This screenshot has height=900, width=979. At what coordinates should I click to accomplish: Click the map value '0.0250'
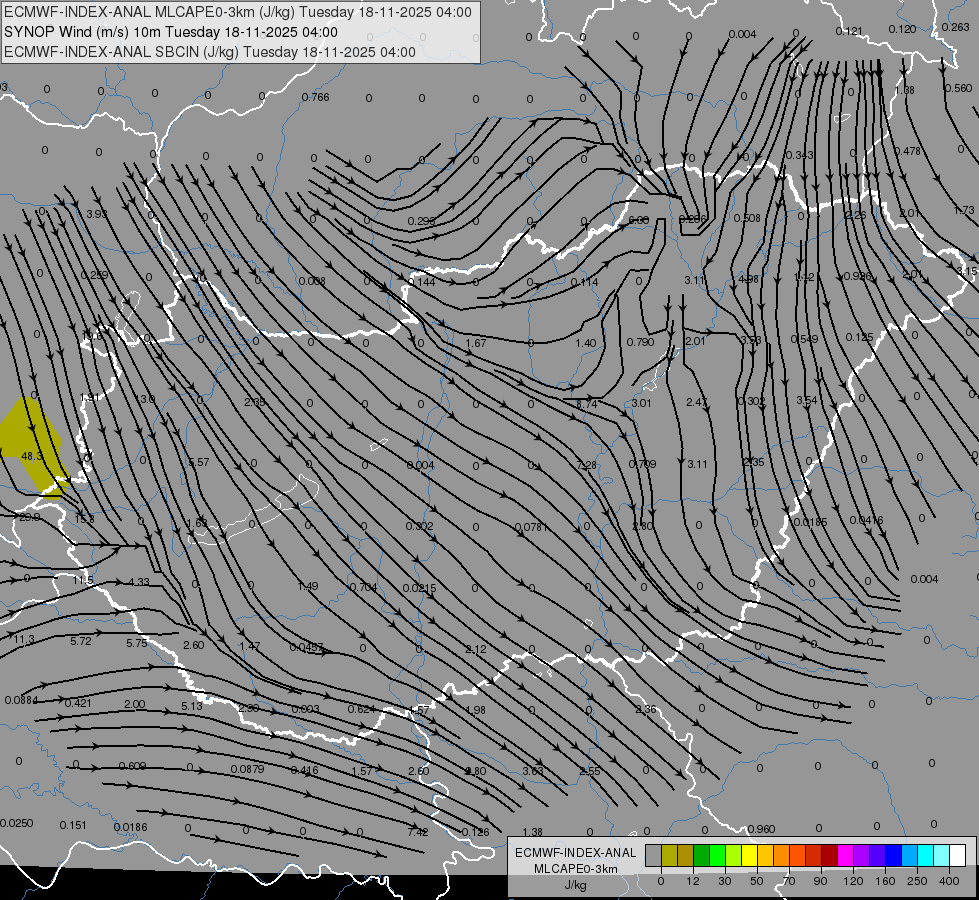click(x=16, y=823)
